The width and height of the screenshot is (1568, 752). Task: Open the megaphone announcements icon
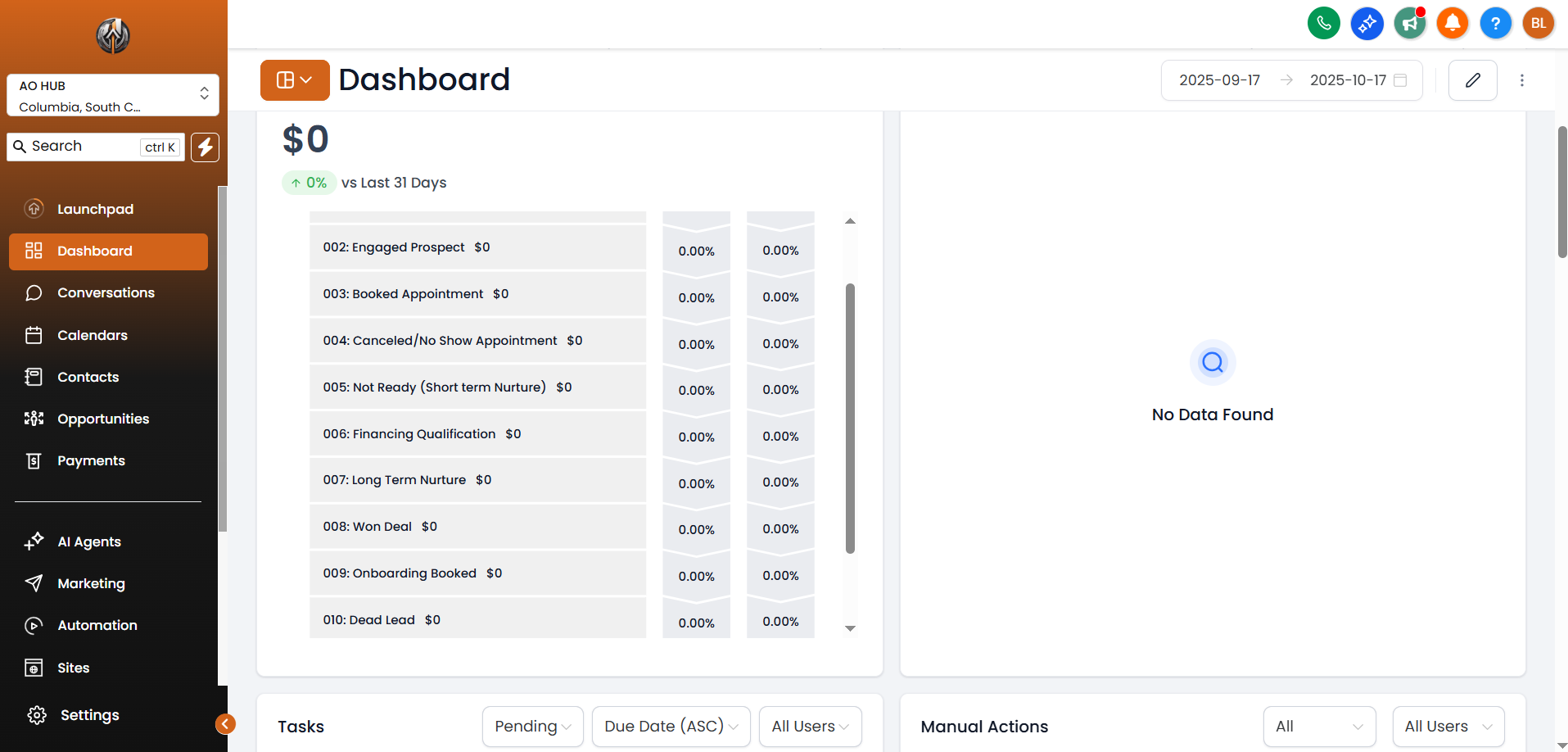[x=1409, y=23]
